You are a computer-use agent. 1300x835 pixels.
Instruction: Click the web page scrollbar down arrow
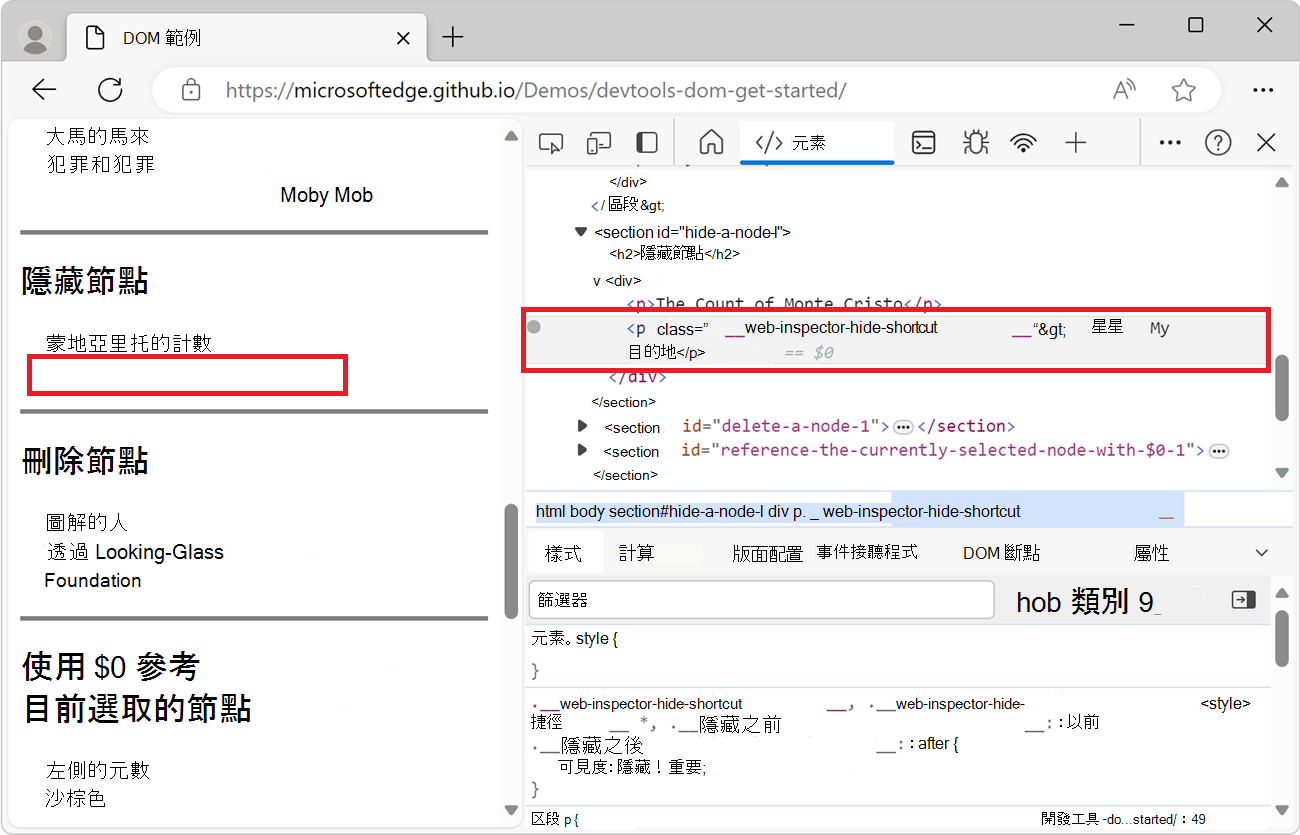point(511,810)
